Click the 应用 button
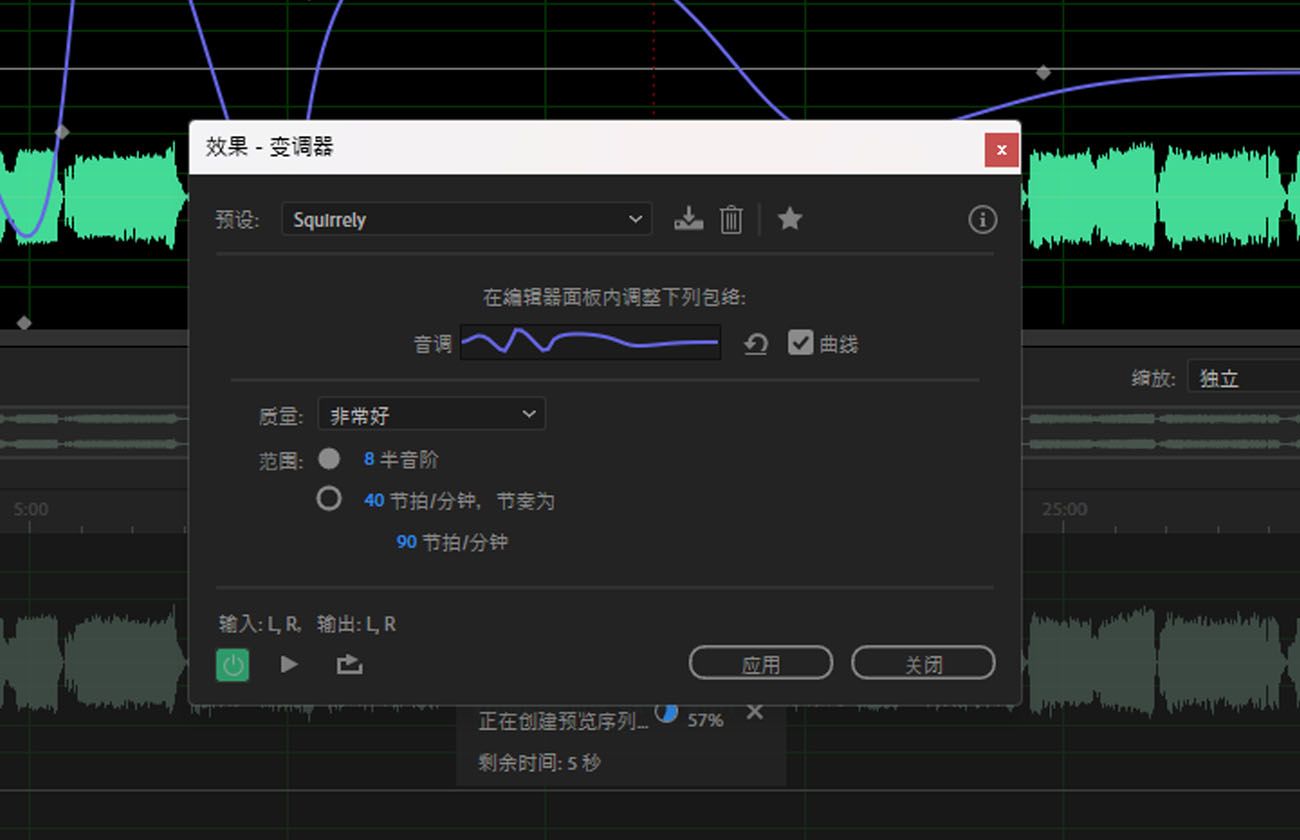Viewport: 1300px width, 840px height. [x=761, y=663]
